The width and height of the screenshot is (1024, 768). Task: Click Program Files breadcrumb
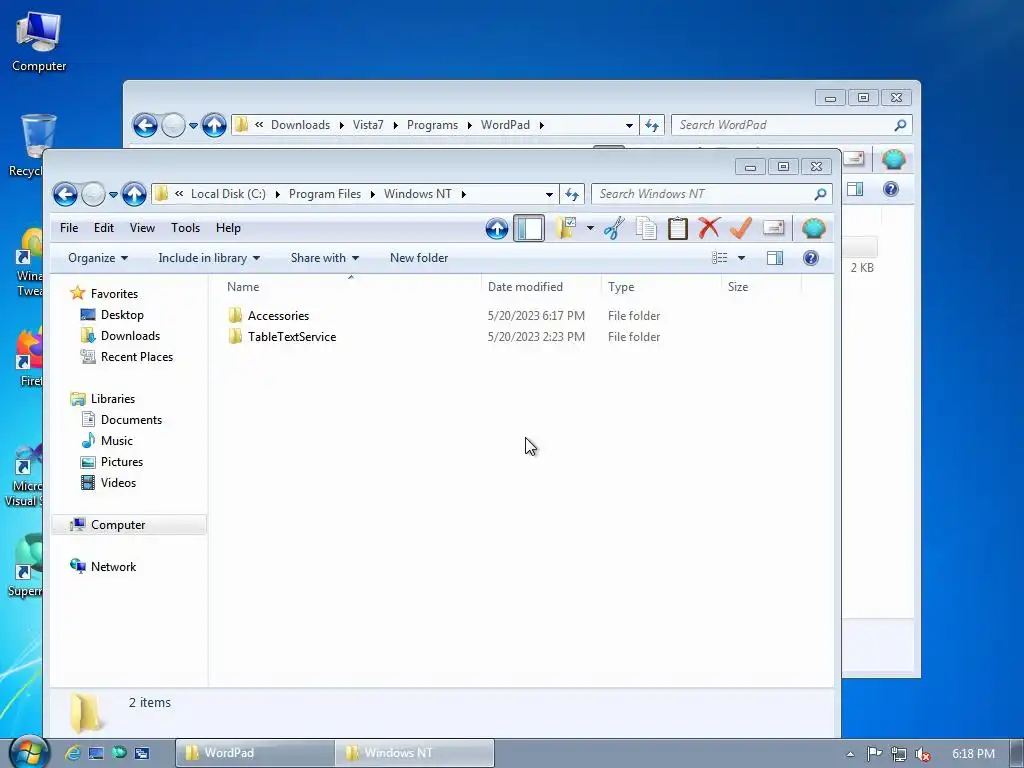pyautogui.click(x=325, y=194)
